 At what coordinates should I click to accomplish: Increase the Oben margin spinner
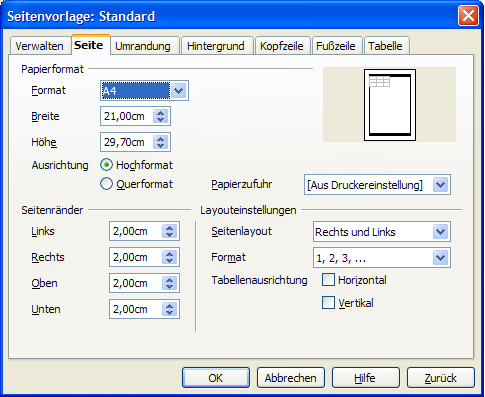pyautogui.click(x=169, y=280)
